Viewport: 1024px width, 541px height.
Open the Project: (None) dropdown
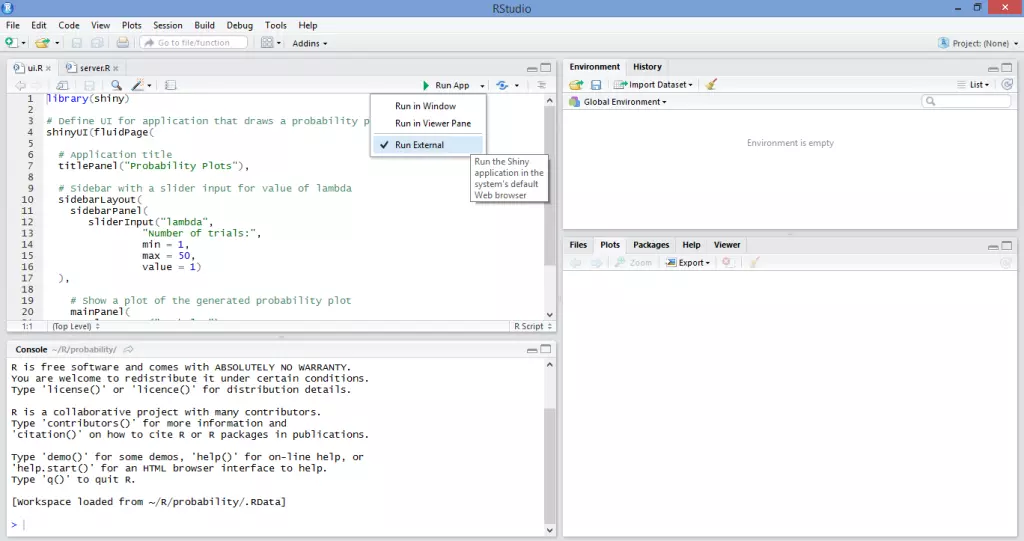pyautogui.click(x=978, y=43)
